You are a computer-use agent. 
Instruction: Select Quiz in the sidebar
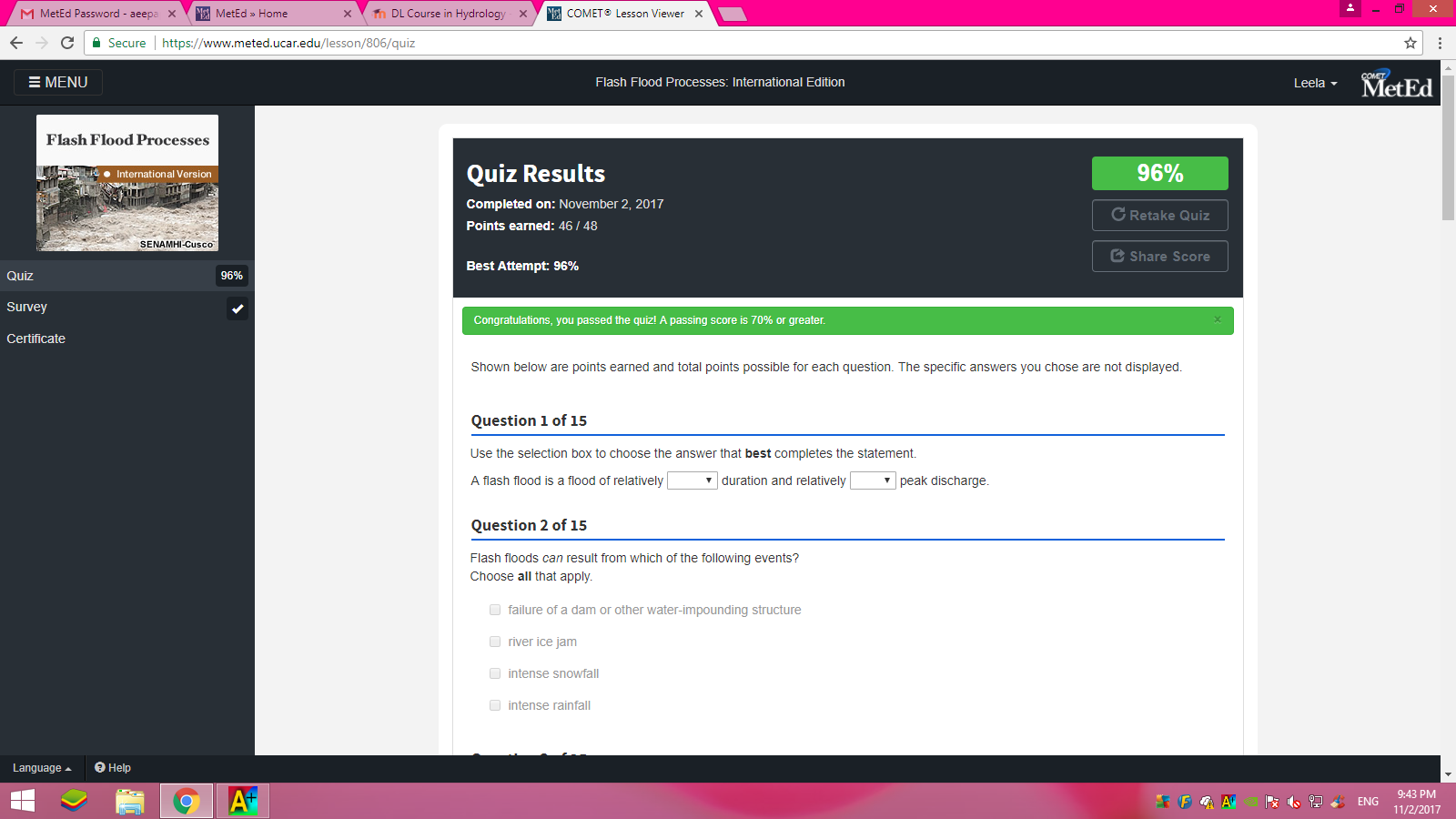[x=127, y=276]
